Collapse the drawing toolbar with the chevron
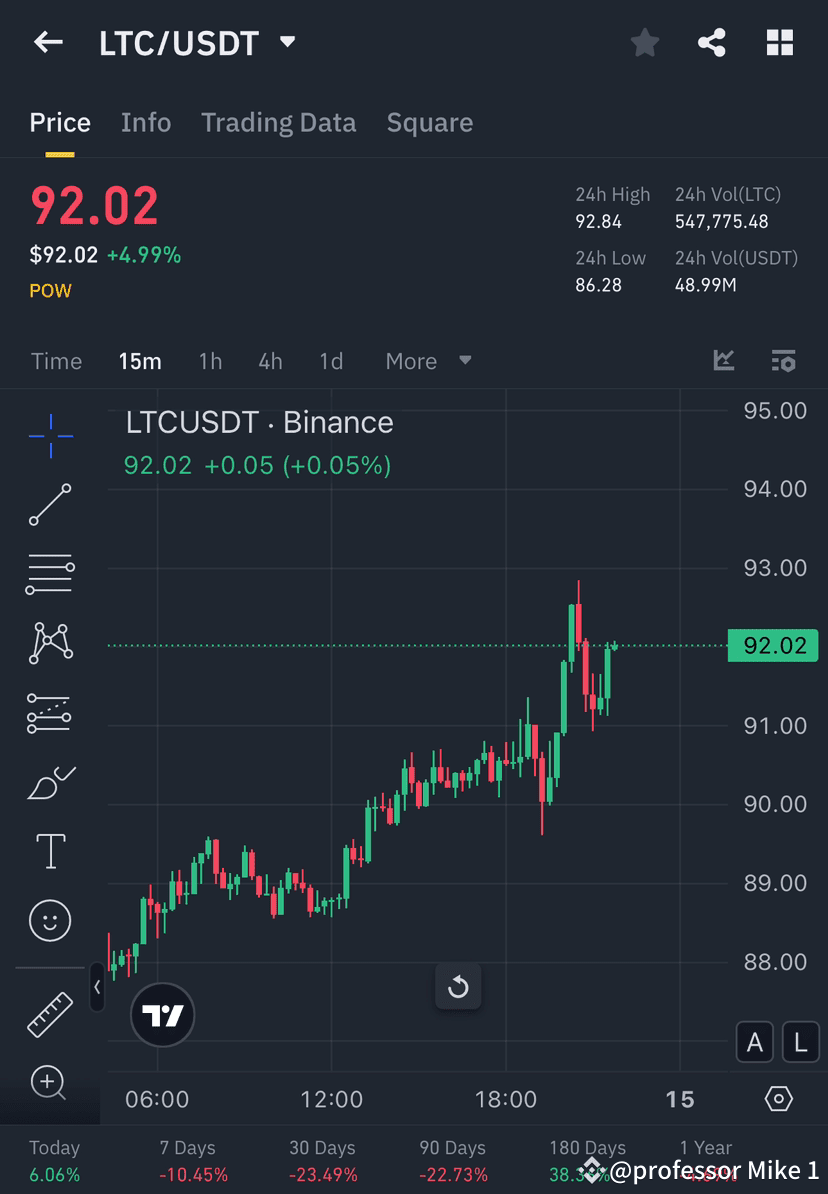The width and height of the screenshot is (828, 1194). [98, 988]
